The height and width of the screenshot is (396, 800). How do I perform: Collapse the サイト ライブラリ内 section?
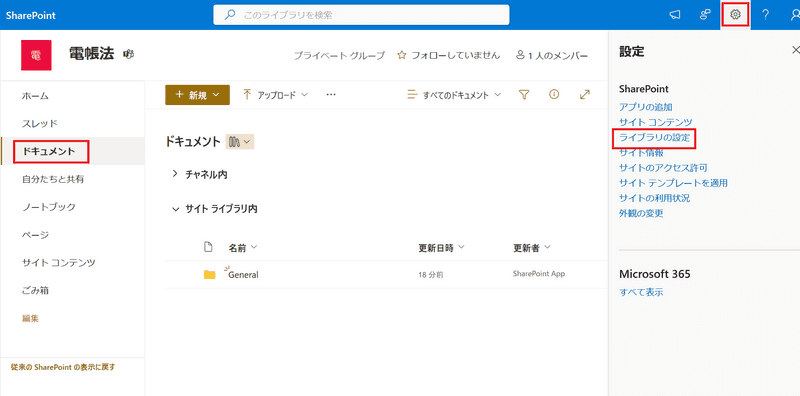coord(215,209)
